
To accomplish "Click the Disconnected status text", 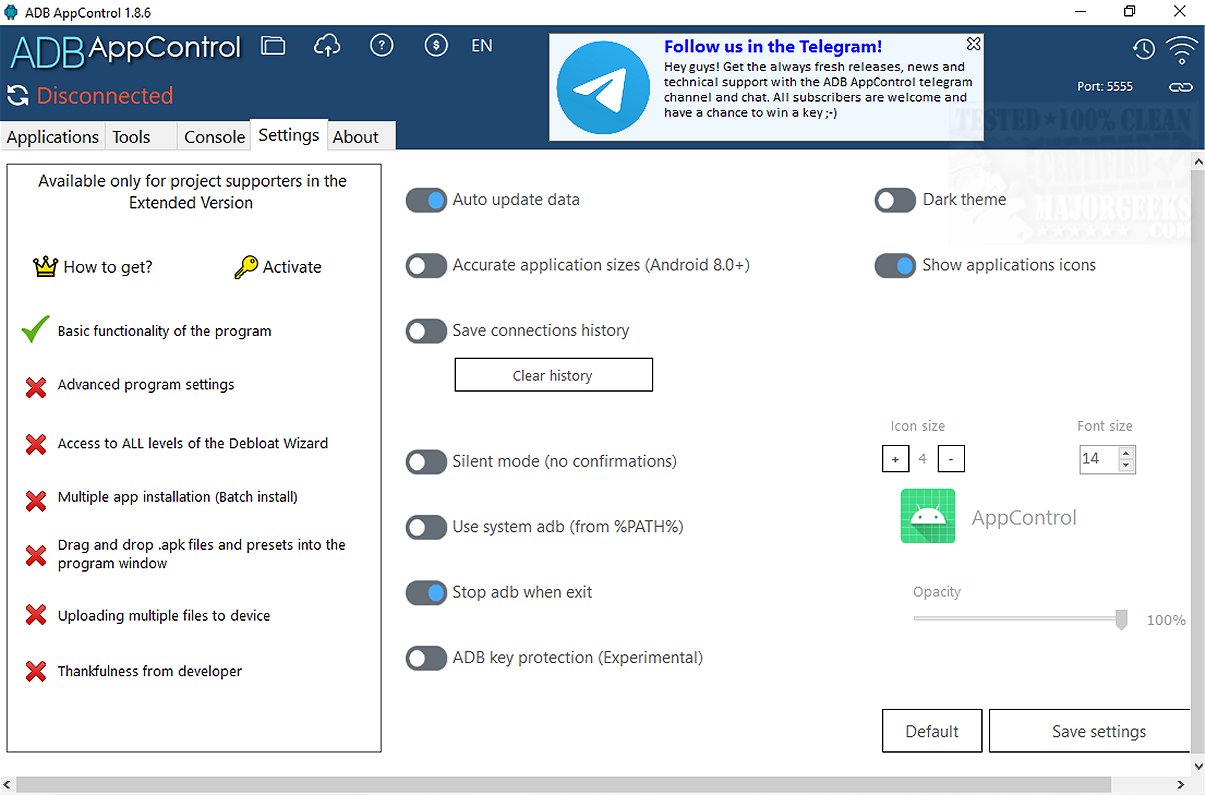I will point(105,96).
